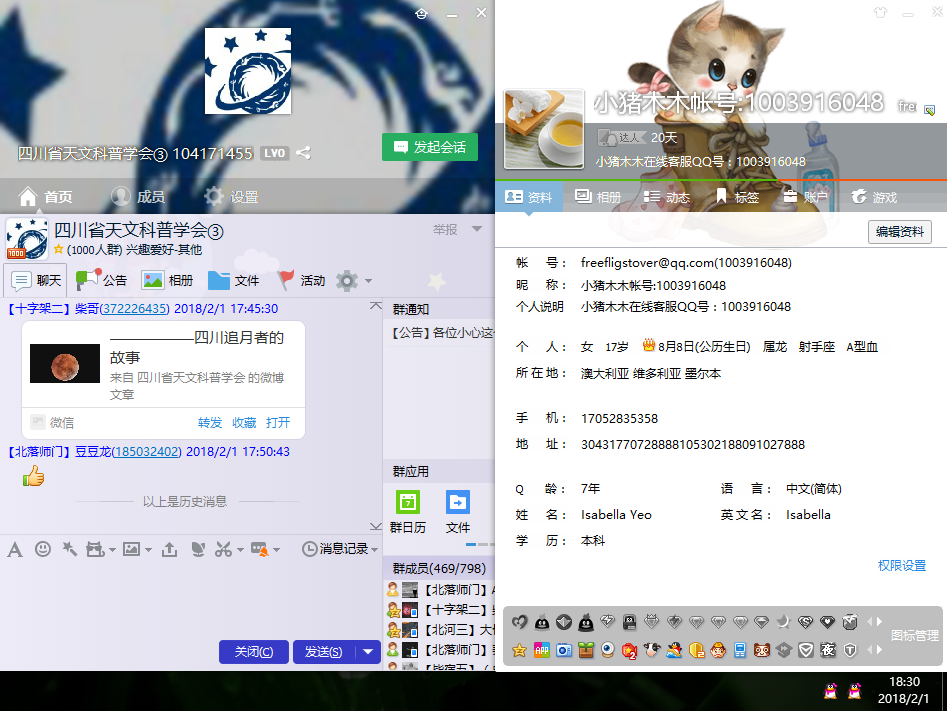Expand the screenshot scissors dropdown arrow

(240, 550)
